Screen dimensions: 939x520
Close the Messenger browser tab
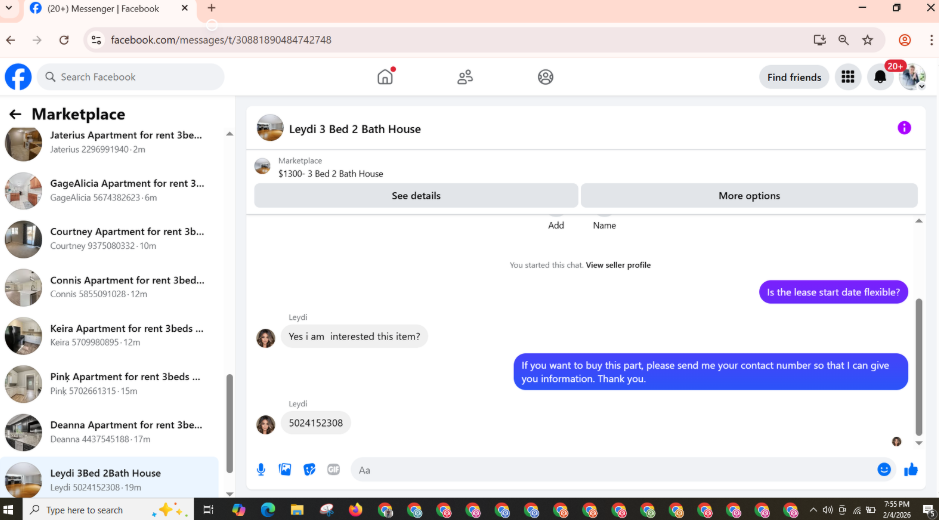185,8
